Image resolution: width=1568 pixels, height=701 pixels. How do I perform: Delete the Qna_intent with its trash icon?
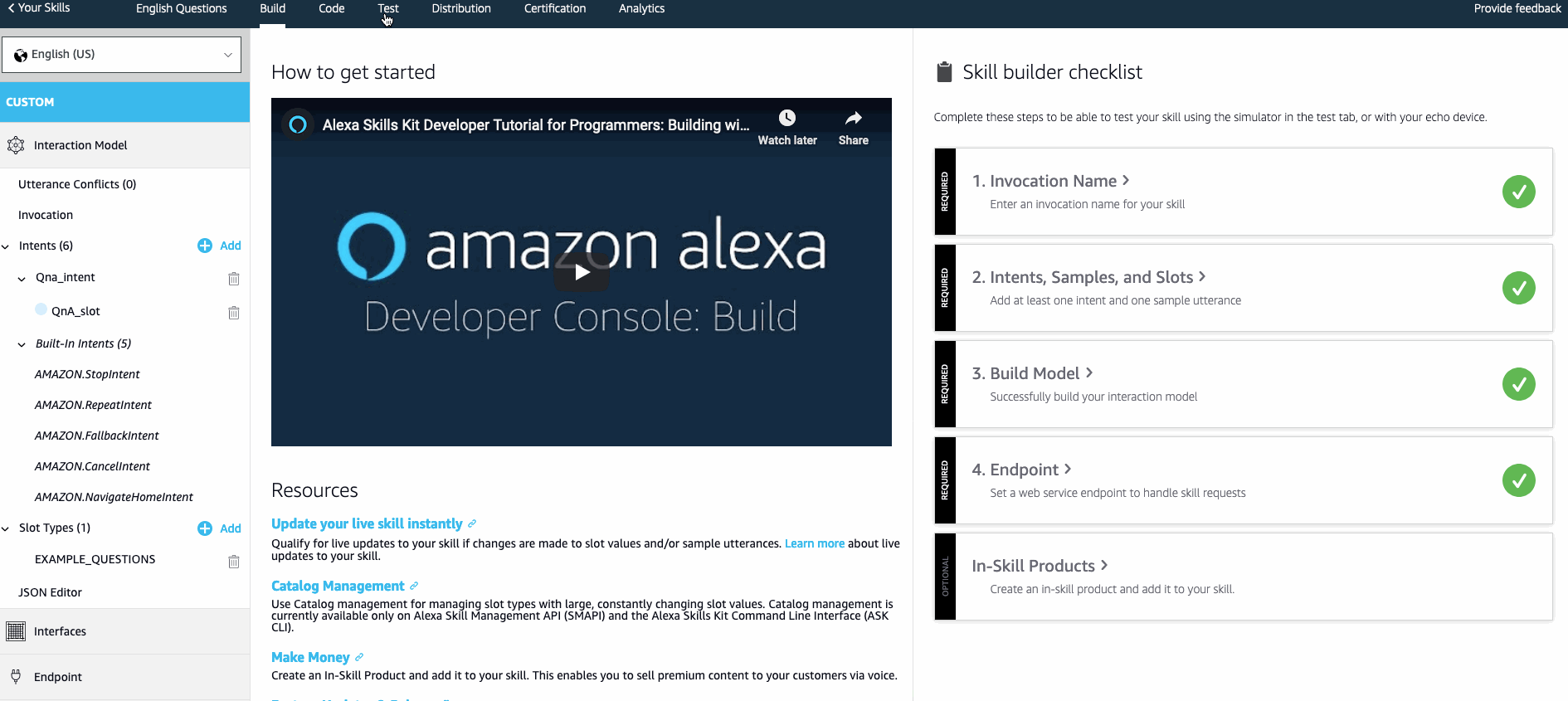234,279
